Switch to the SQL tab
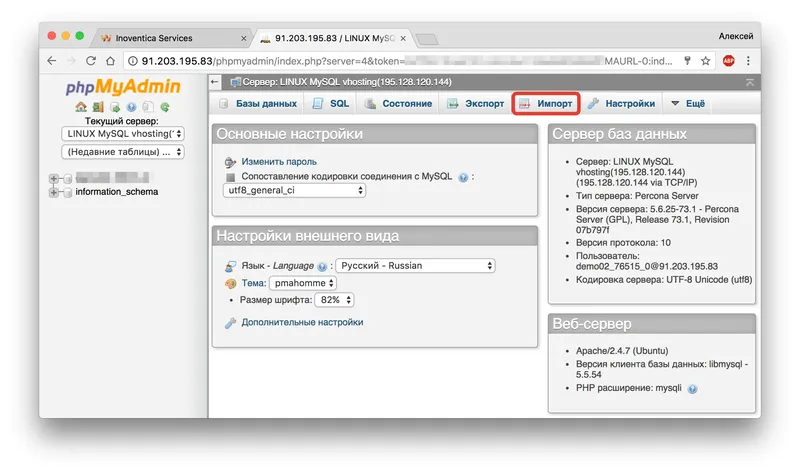Screen dimensions: 800x474 click(x=331, y=104)
